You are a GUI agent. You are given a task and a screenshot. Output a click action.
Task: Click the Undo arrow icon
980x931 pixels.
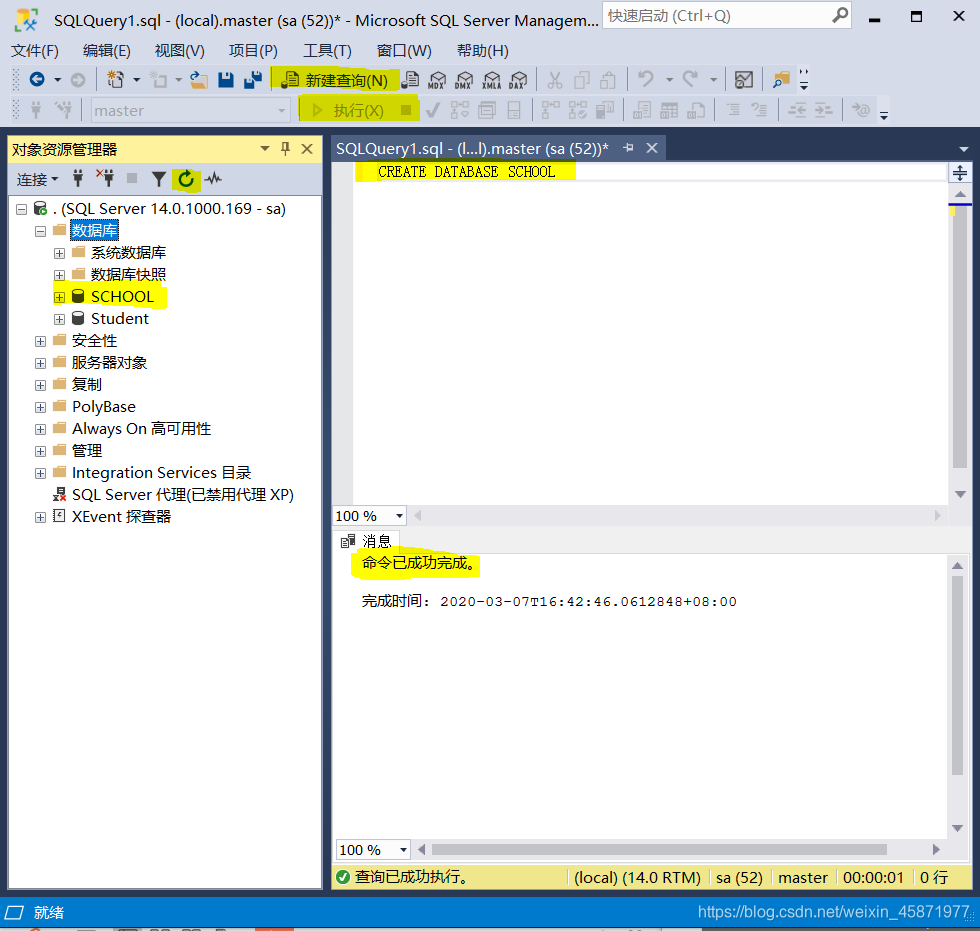645,79
